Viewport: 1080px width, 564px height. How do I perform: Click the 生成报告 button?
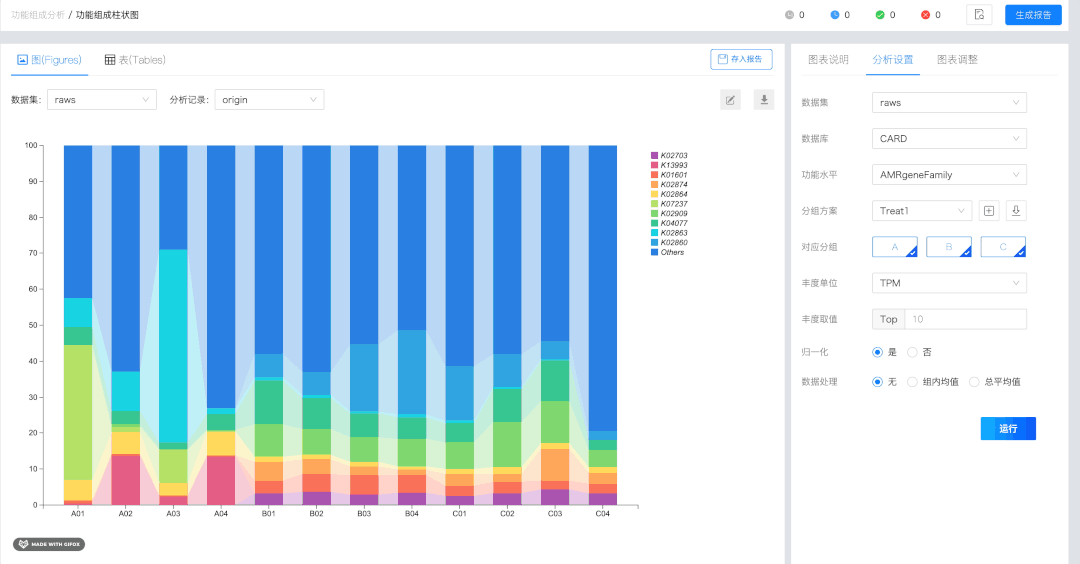[1033, 14]
